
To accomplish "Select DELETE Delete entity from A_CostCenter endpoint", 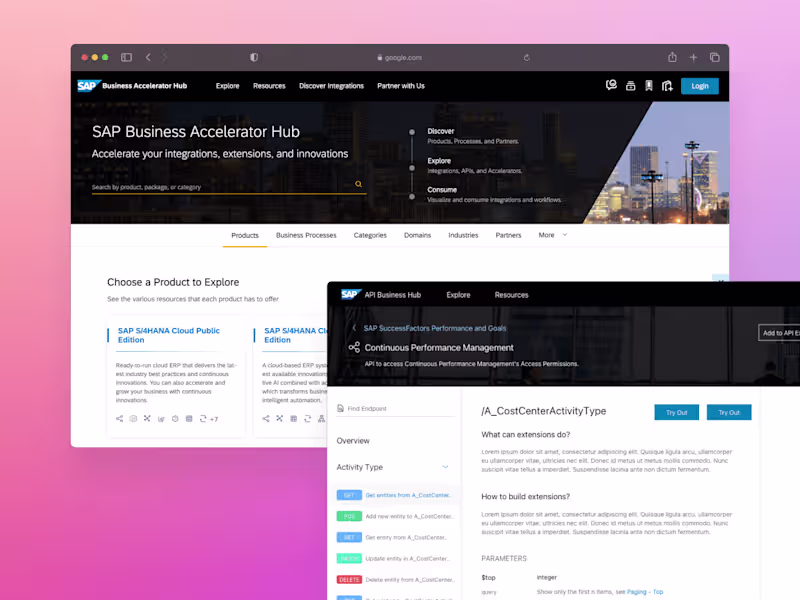I will point(395,580).
